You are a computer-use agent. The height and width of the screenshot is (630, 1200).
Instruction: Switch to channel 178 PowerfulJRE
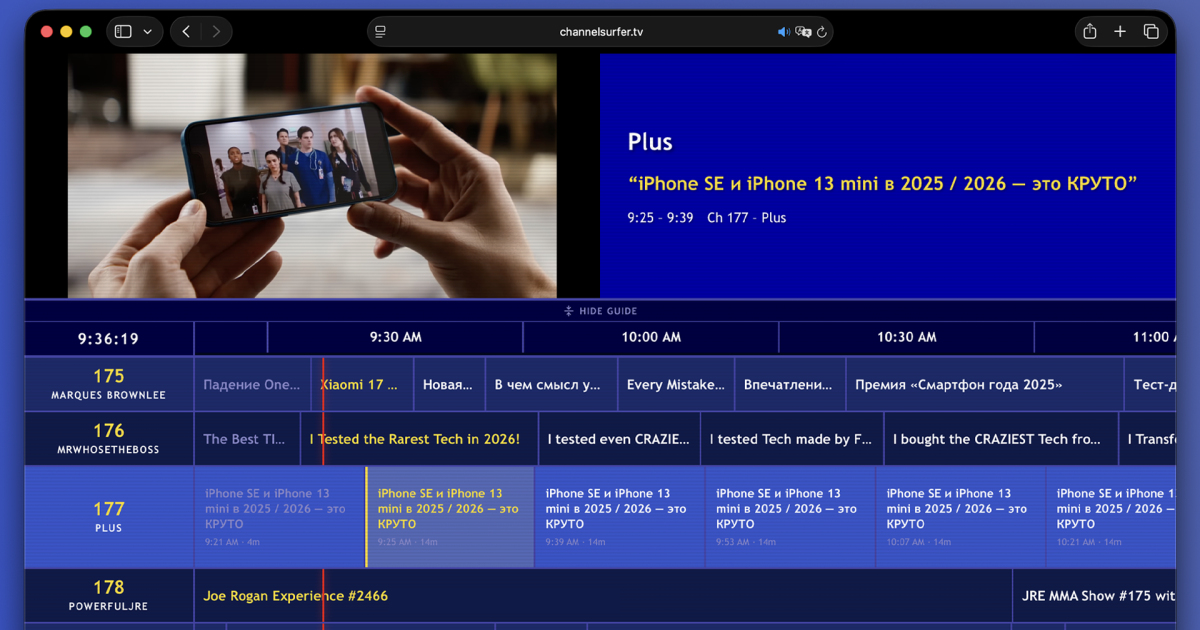[109, 595]
